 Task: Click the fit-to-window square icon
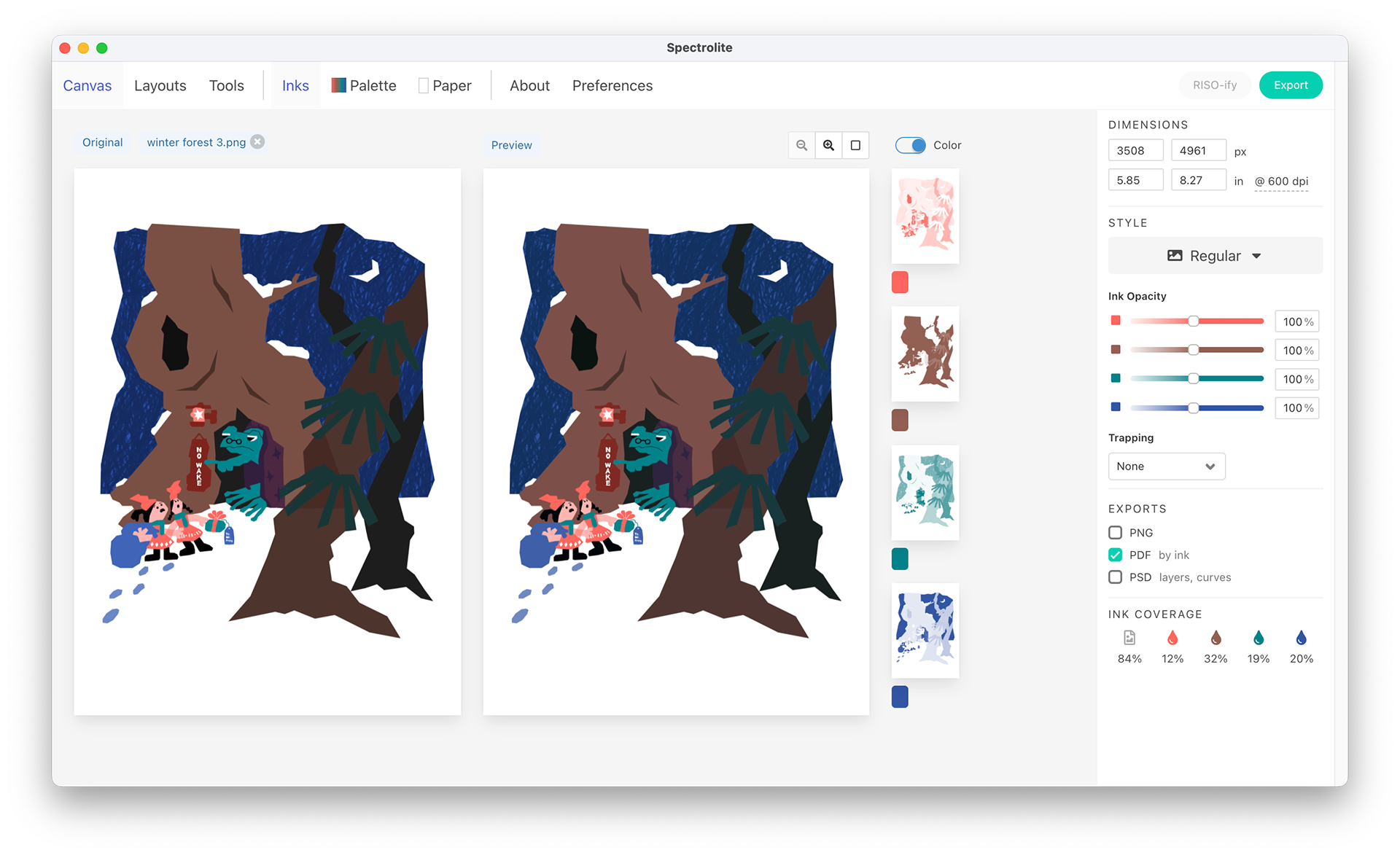[x=855, y=145]
